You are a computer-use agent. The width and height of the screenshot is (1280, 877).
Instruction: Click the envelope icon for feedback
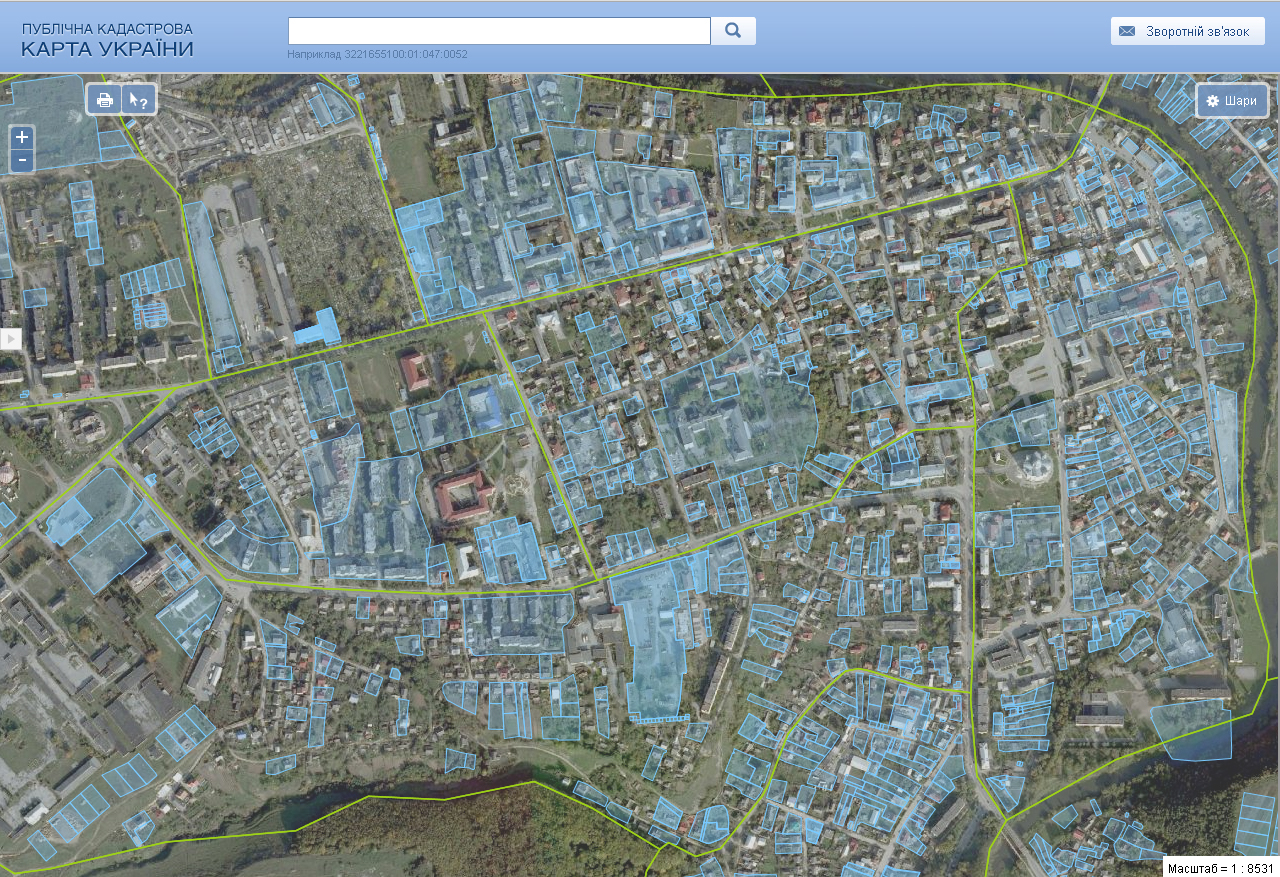click(x=1127, y=32)
